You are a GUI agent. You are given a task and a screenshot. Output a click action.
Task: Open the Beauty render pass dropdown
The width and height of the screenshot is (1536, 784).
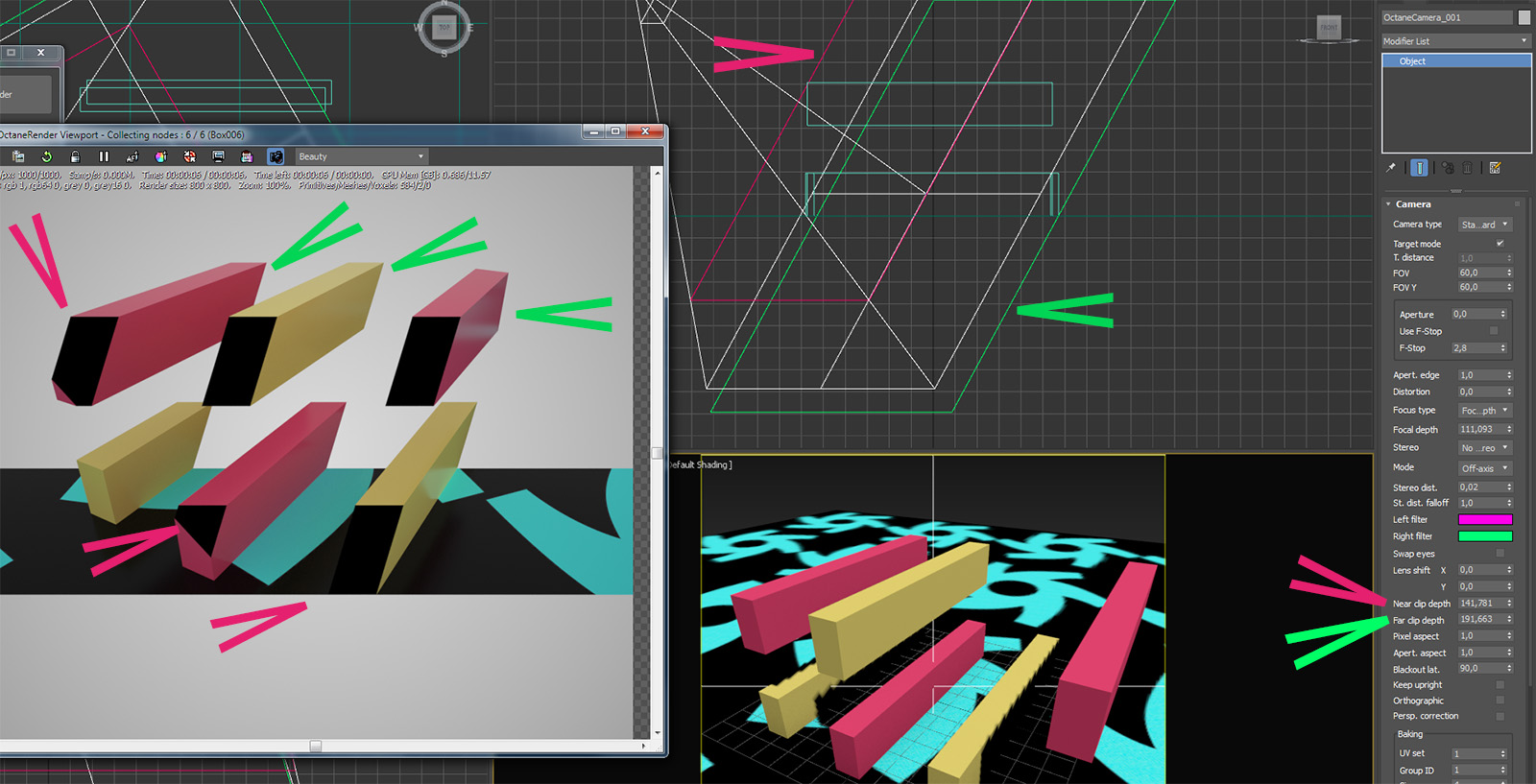pyautogui.click(x=360, y=156)
